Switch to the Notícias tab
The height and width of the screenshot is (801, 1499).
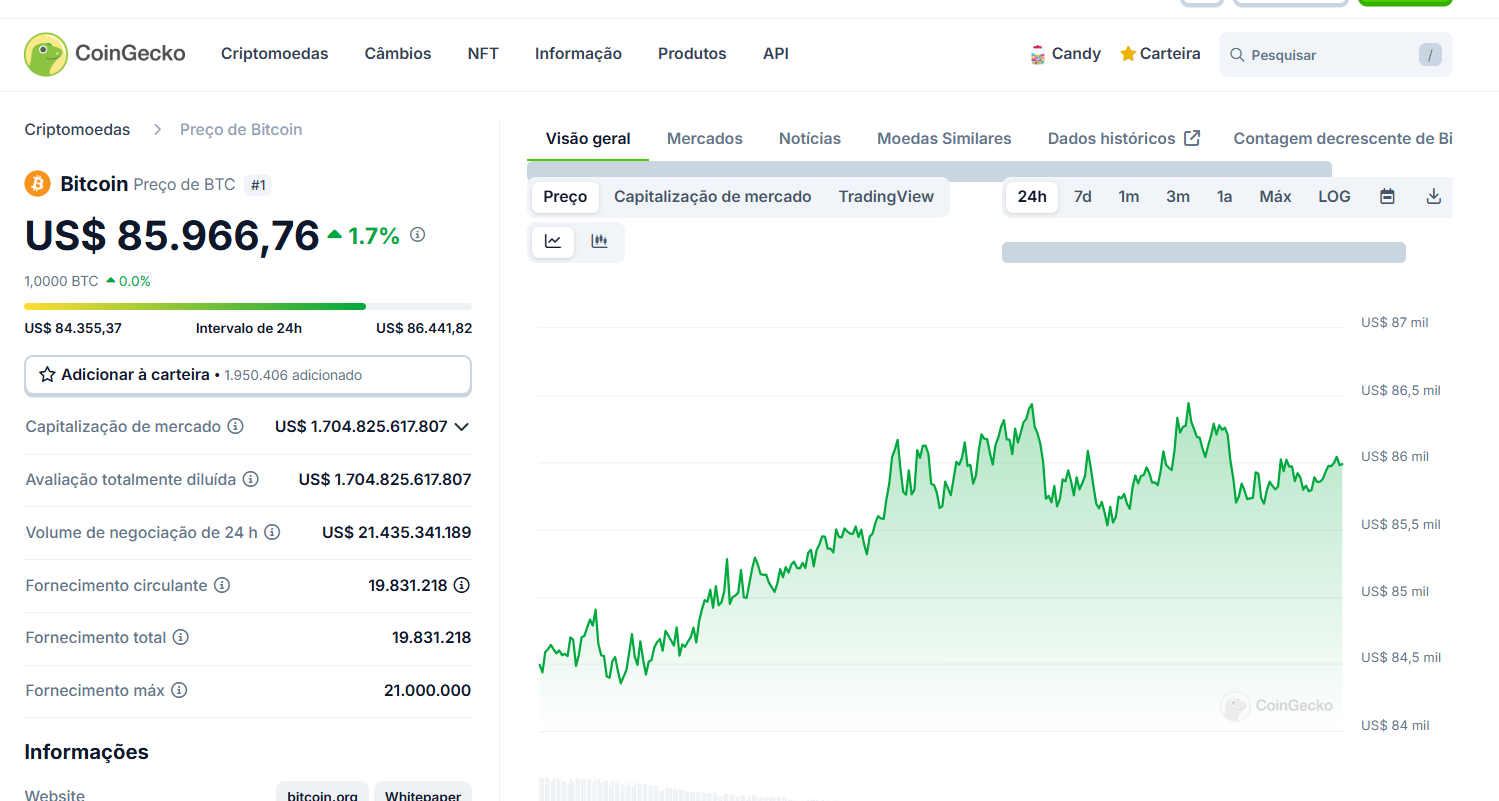pyautogui.click(x=810, y=139)
